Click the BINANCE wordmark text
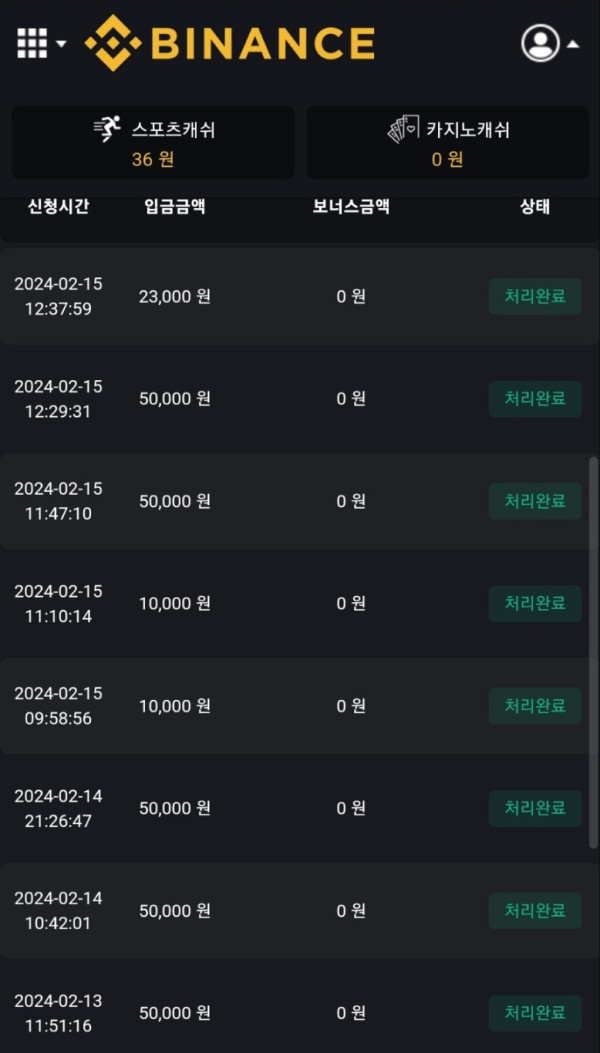This screenshot has width=600, height=1053. [x=262, y=43]
